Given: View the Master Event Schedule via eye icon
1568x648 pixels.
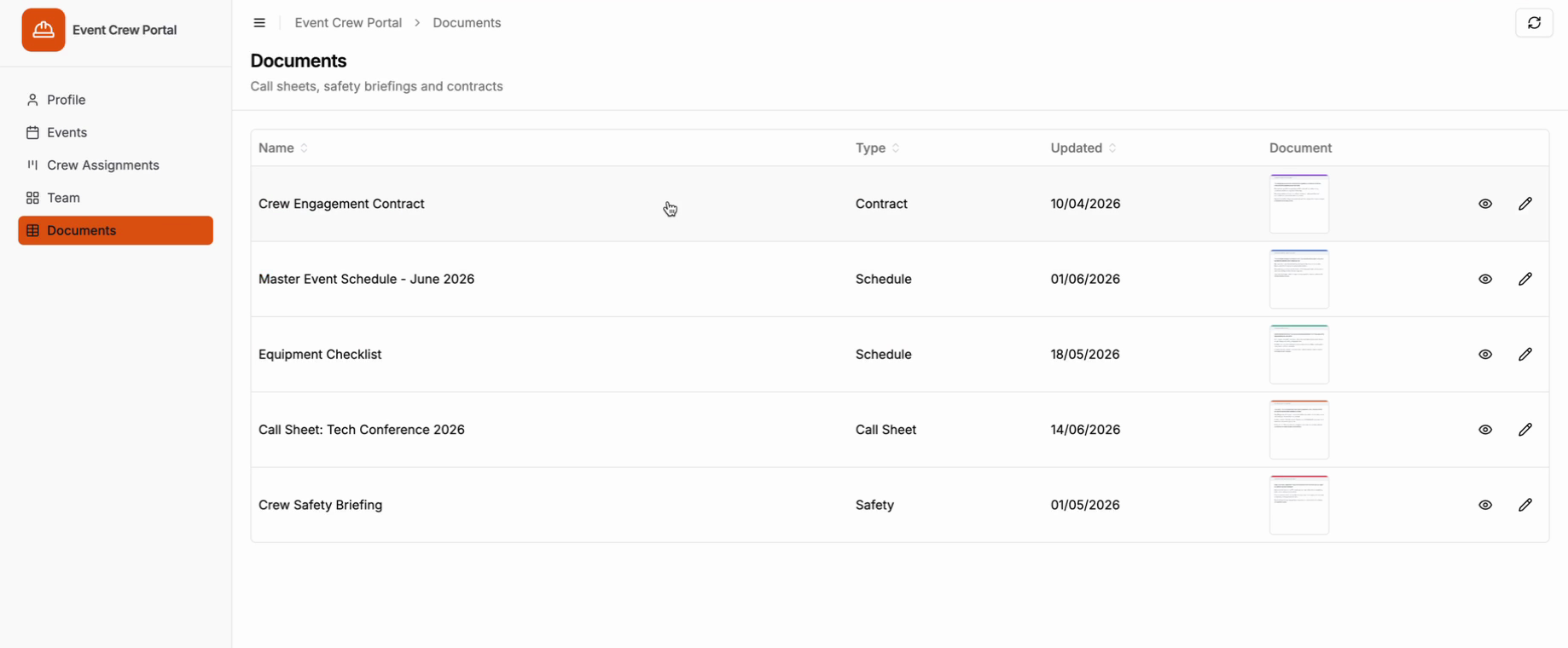Looking at the screenshot, I should coord(1485,279).
